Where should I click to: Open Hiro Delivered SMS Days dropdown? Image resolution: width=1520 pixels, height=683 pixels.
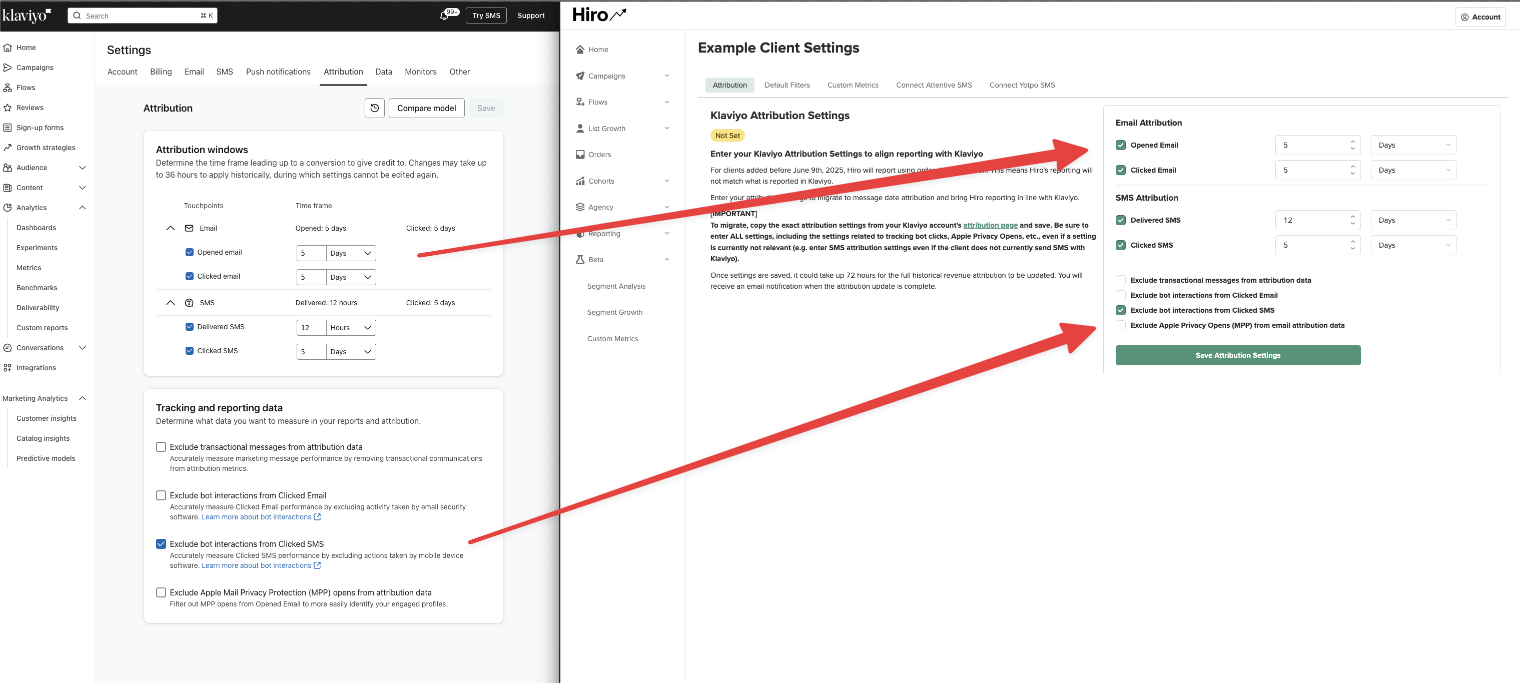[1413, 220]
